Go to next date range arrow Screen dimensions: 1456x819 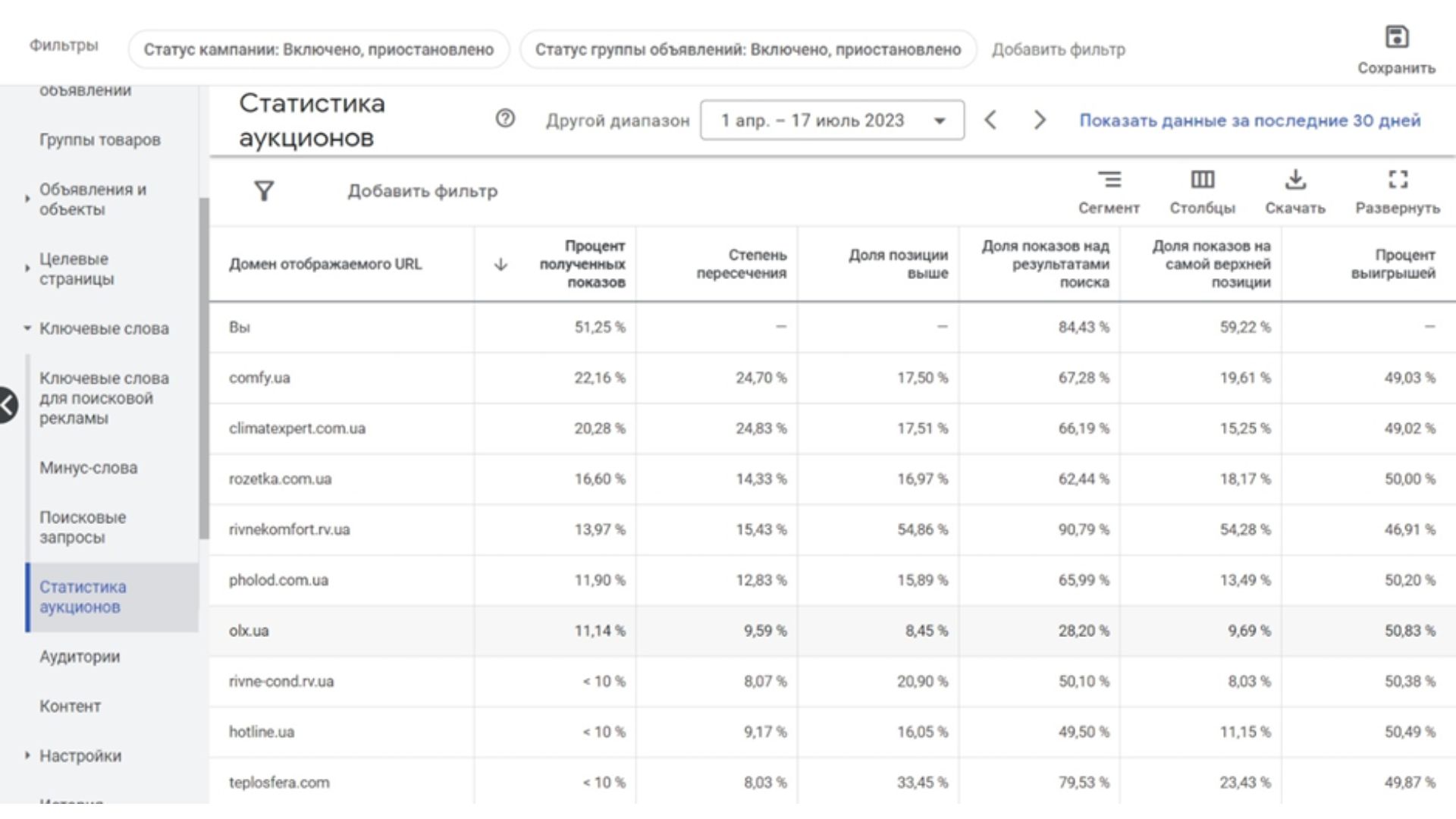[x=1040, y=120]
